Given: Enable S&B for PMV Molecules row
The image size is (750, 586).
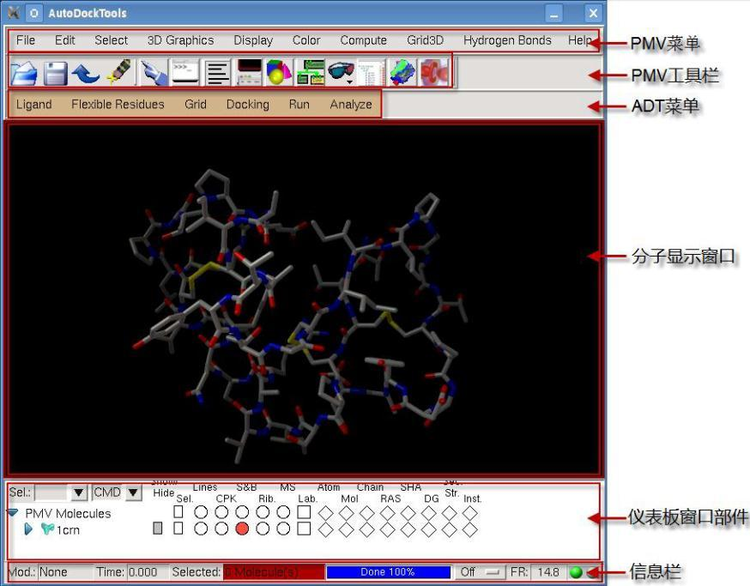Looking at the screenshot, I should [x=242, y=512].
